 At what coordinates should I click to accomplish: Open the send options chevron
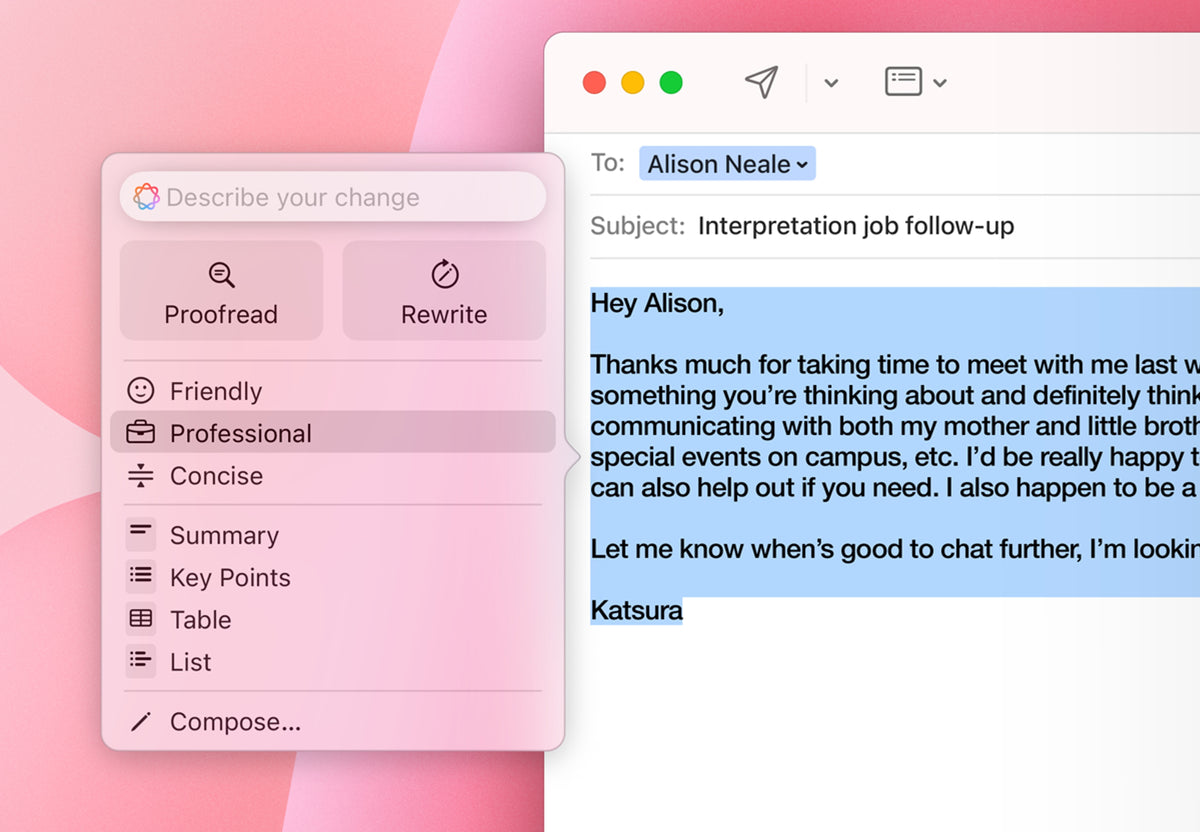tap(831, 83)
